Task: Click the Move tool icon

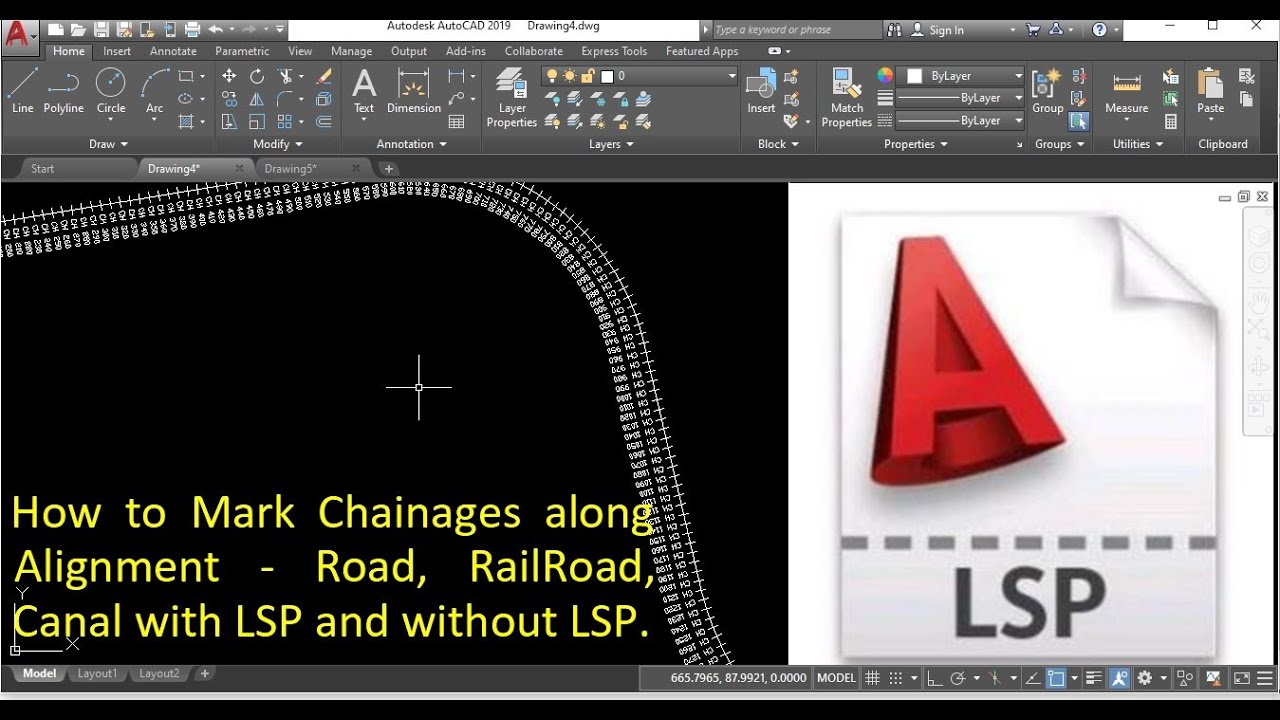Action: (229, 76)
